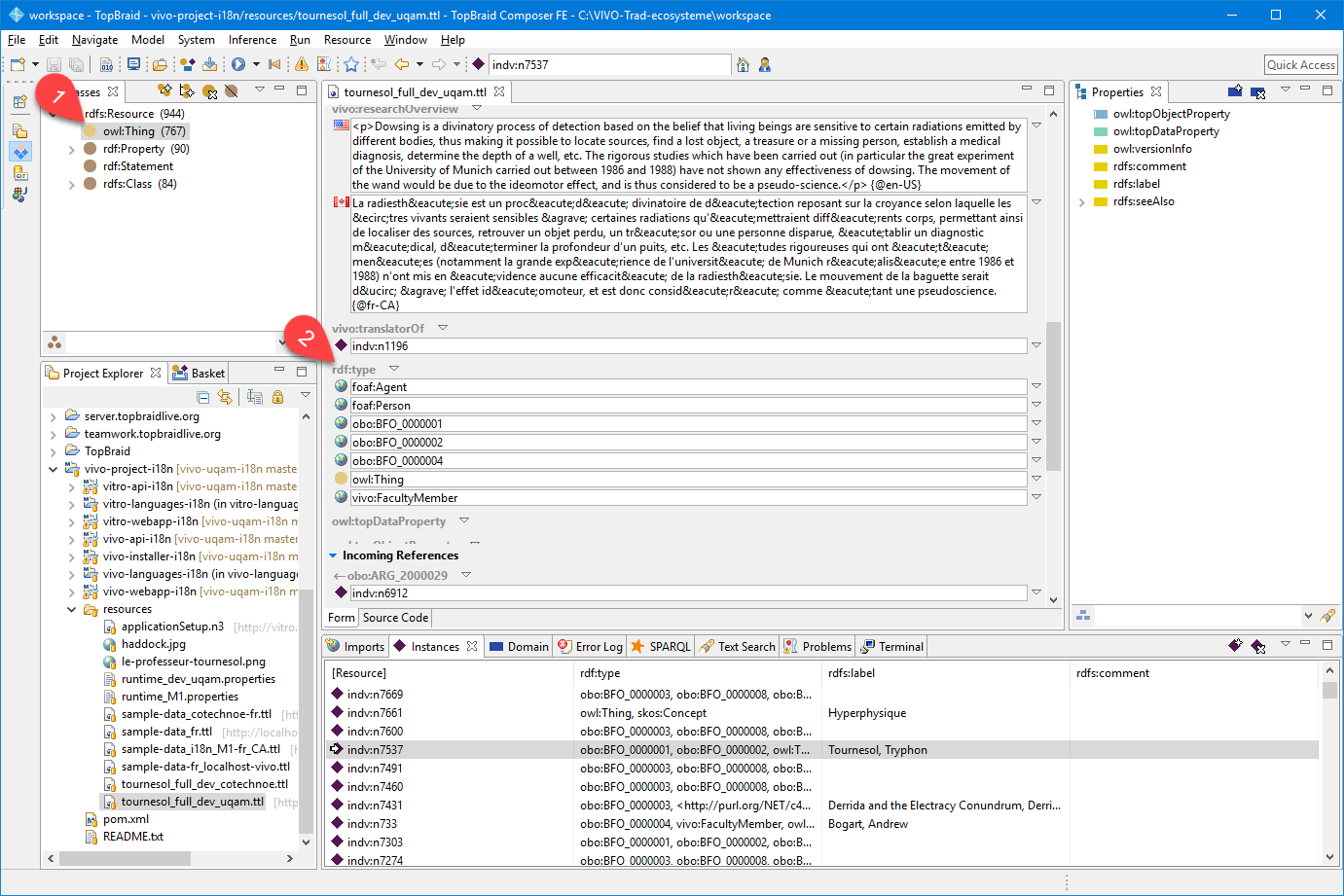Click hierarchy icon at bottom of Properties panel
1344x896 pixels.
[1083, 616]
